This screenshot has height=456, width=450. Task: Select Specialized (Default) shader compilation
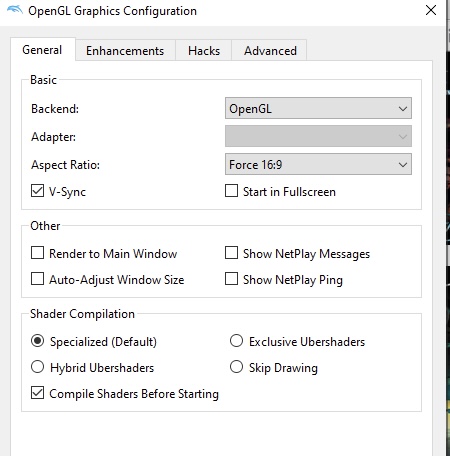coord(37,341)
